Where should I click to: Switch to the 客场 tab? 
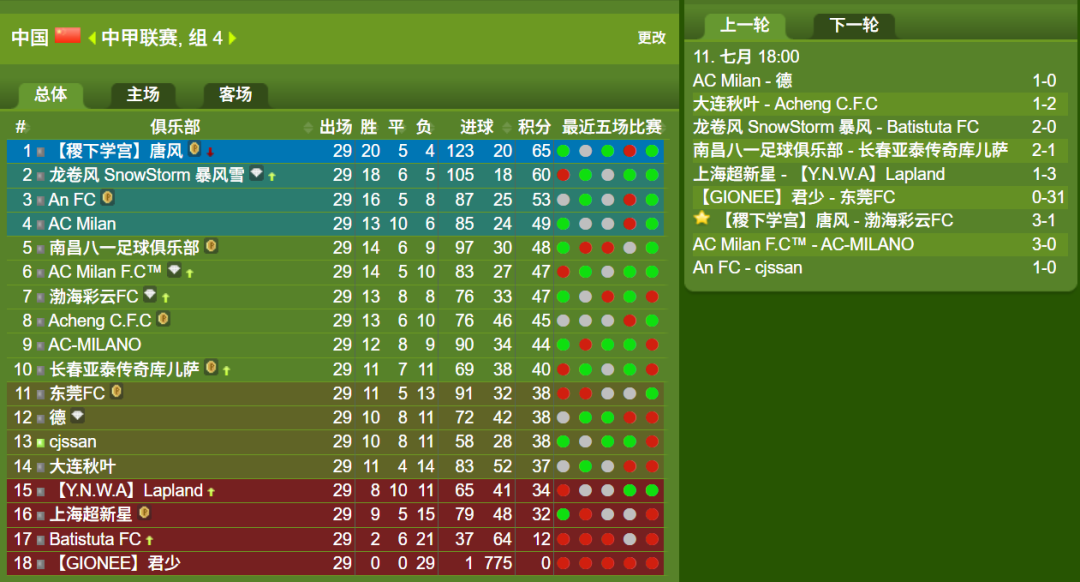235,94
